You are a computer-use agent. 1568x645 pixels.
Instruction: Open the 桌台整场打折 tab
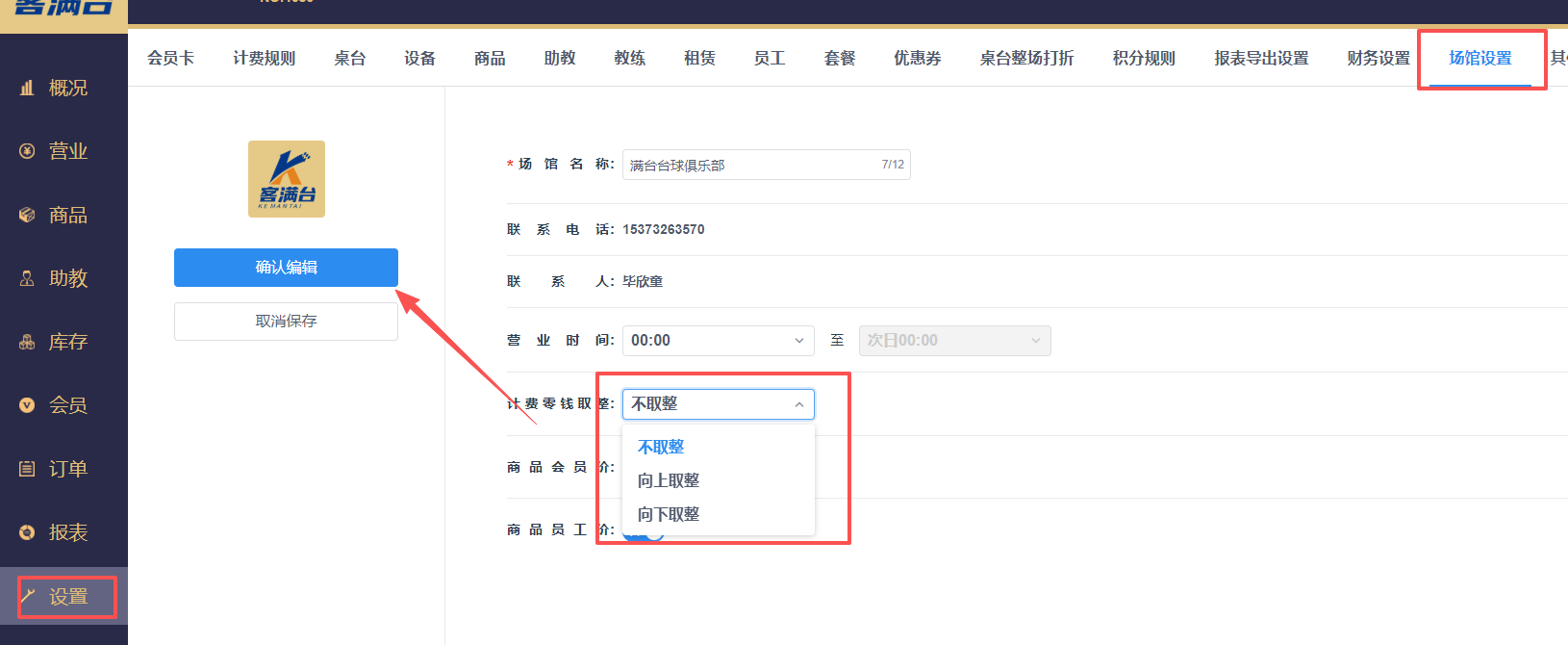(x=1026, y=58)
